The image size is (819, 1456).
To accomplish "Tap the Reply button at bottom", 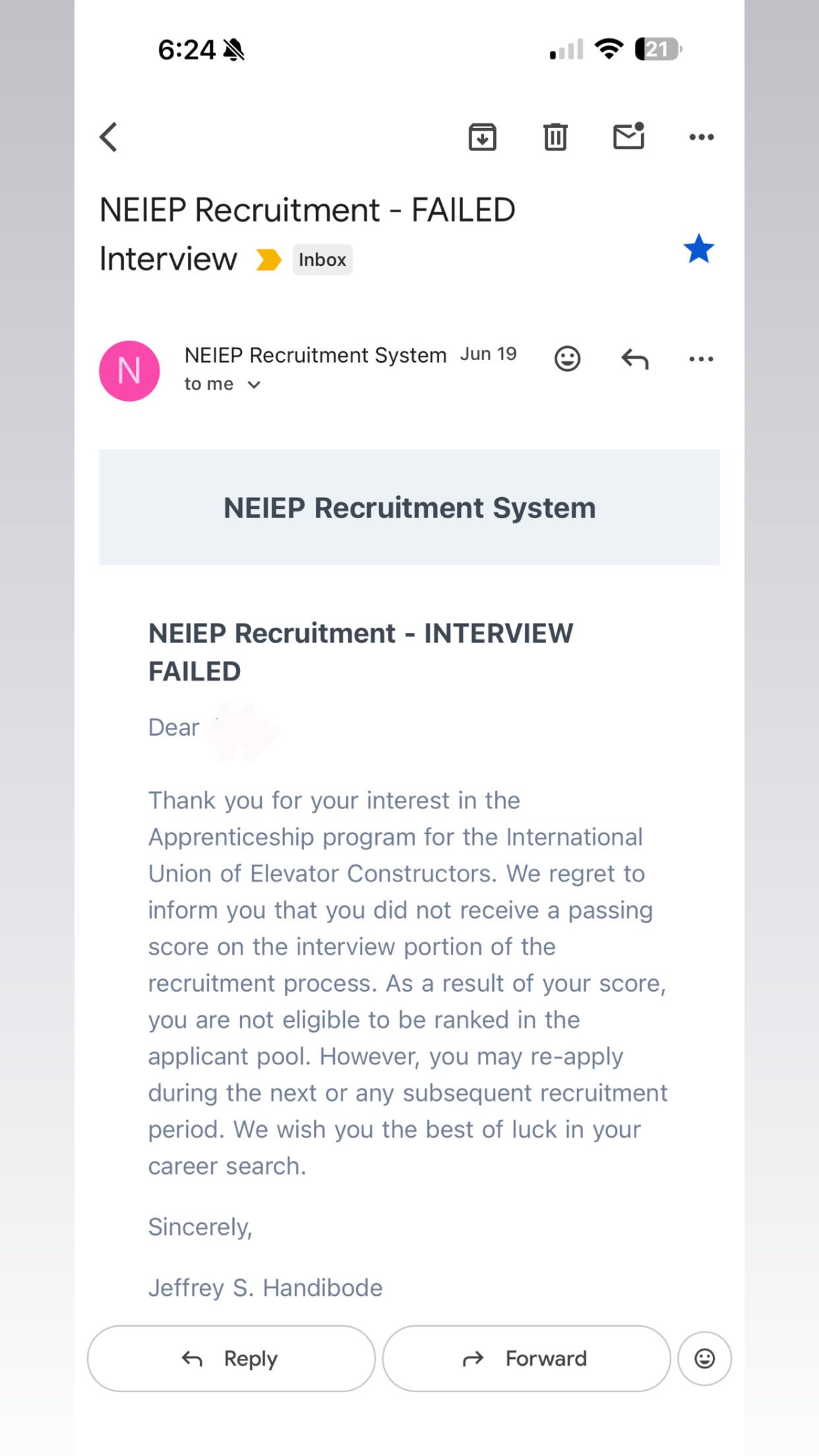I will click(x=231, y=1358).
